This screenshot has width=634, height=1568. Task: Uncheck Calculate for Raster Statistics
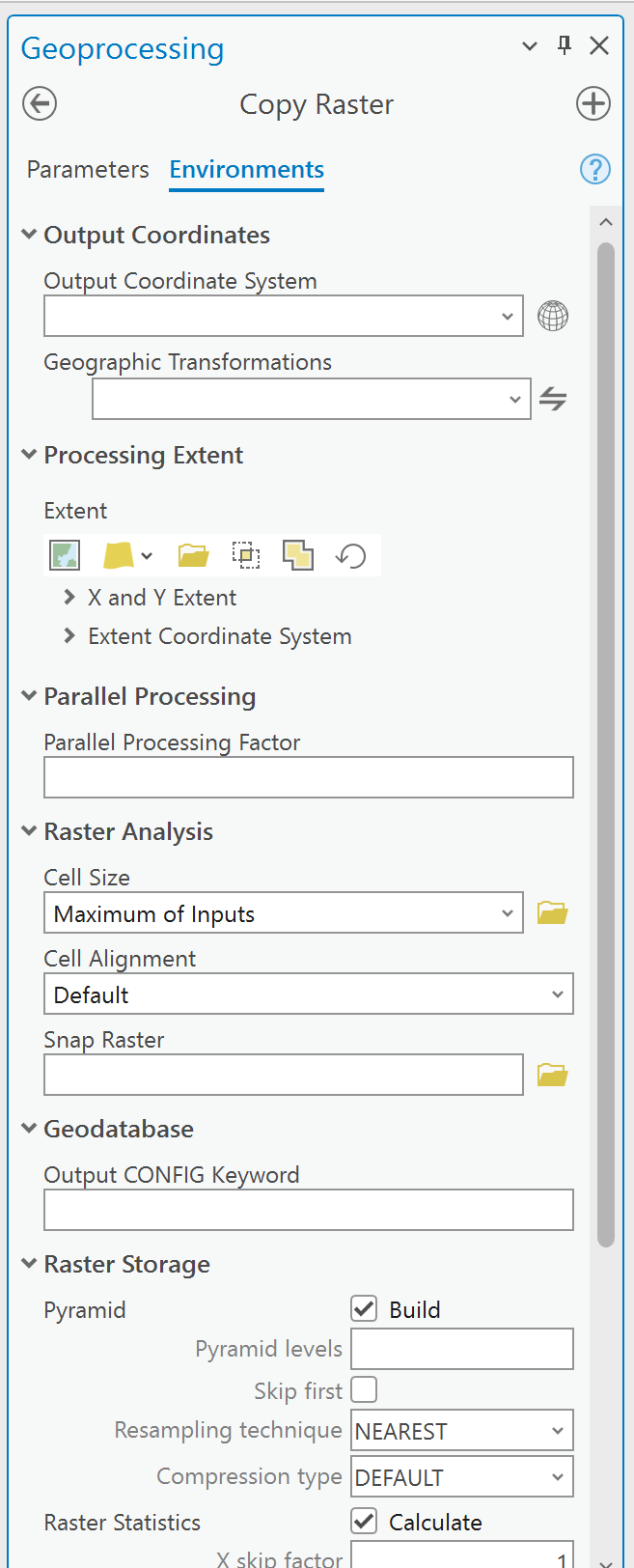(363, 1522)
